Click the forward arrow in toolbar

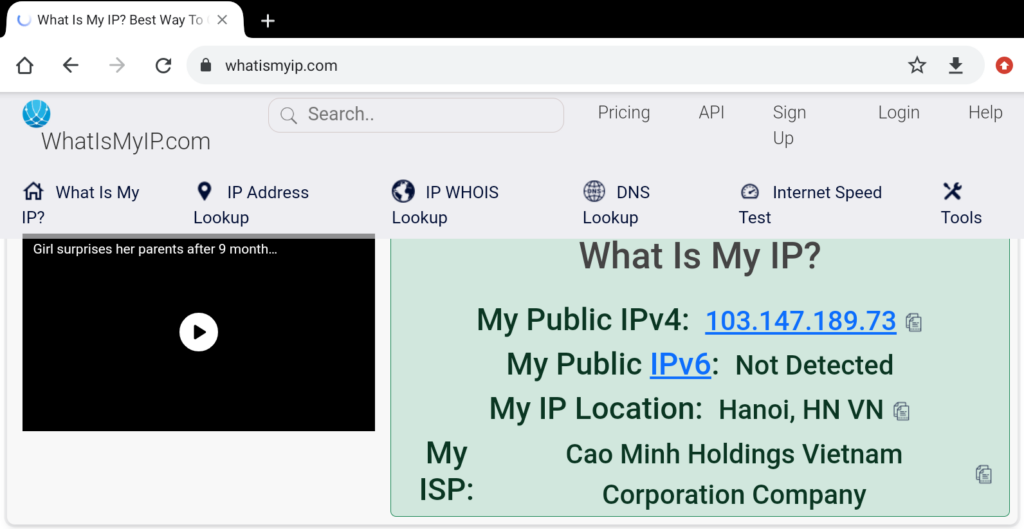coord(117,65)
